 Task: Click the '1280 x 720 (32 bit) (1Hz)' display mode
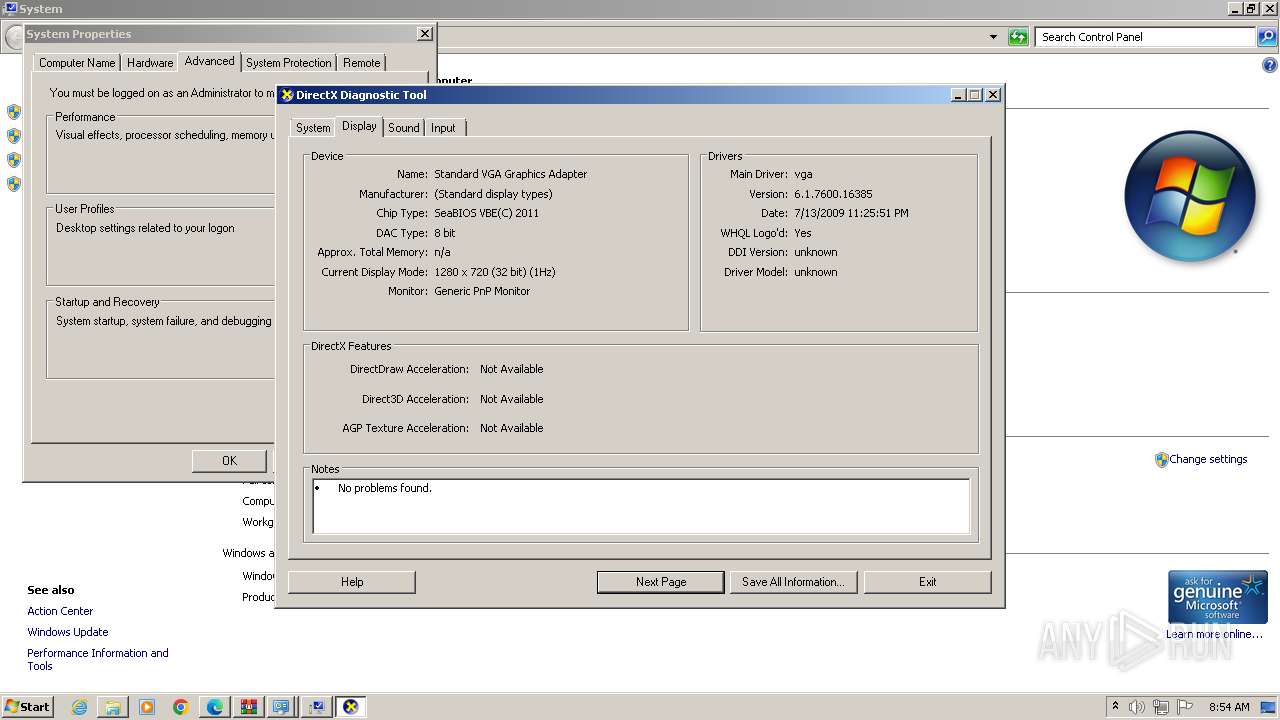click(494, 272)
